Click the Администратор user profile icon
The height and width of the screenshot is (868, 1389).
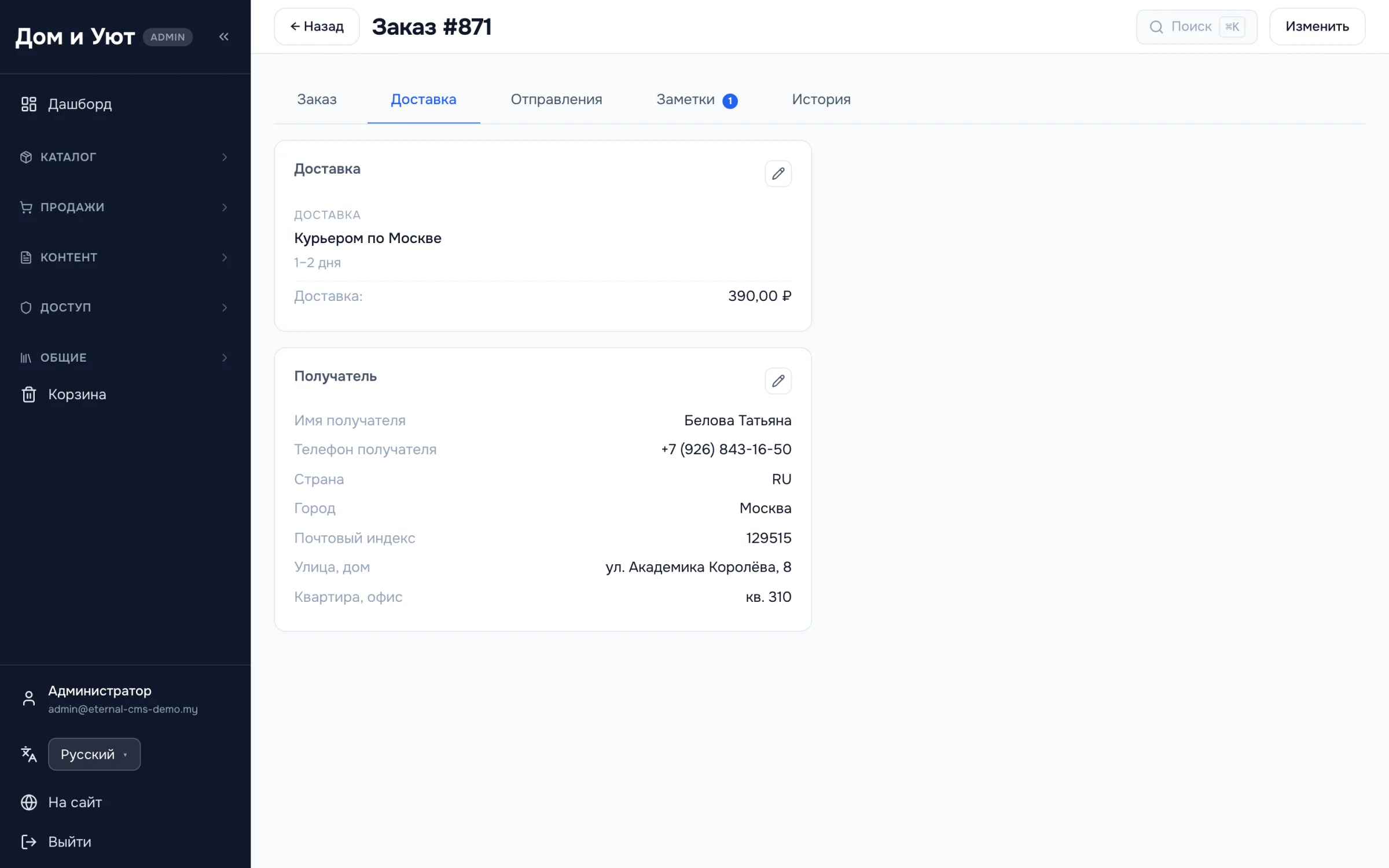pyautogui.click(x=28, y=698)
